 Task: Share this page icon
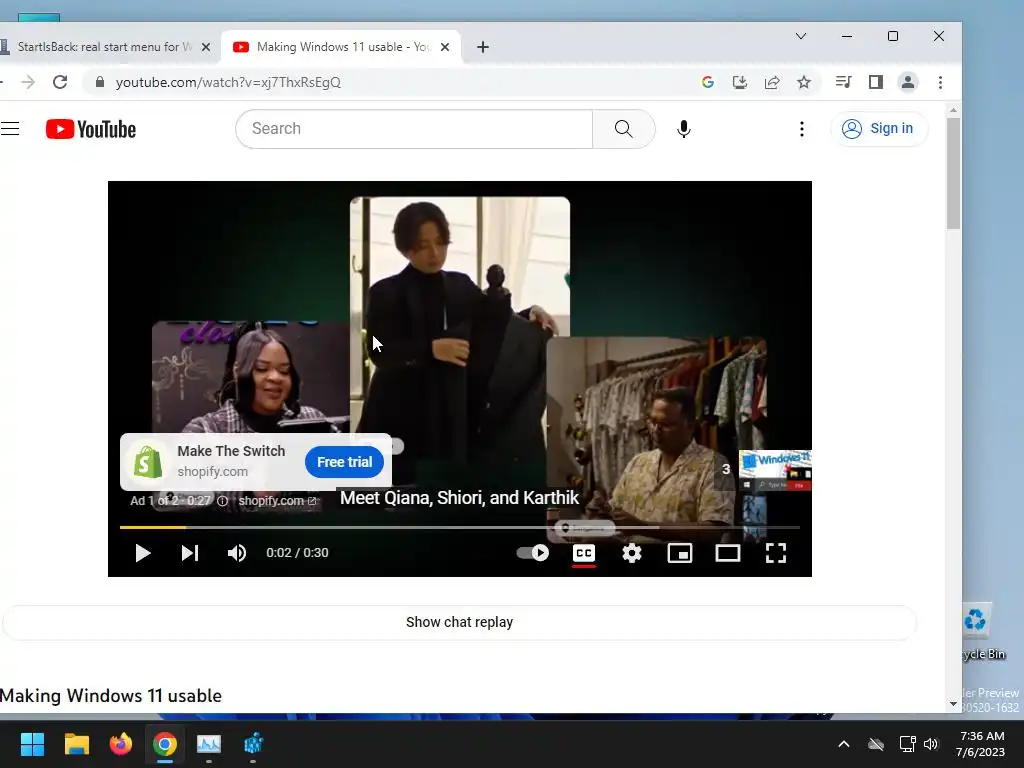tap(772, 82)
